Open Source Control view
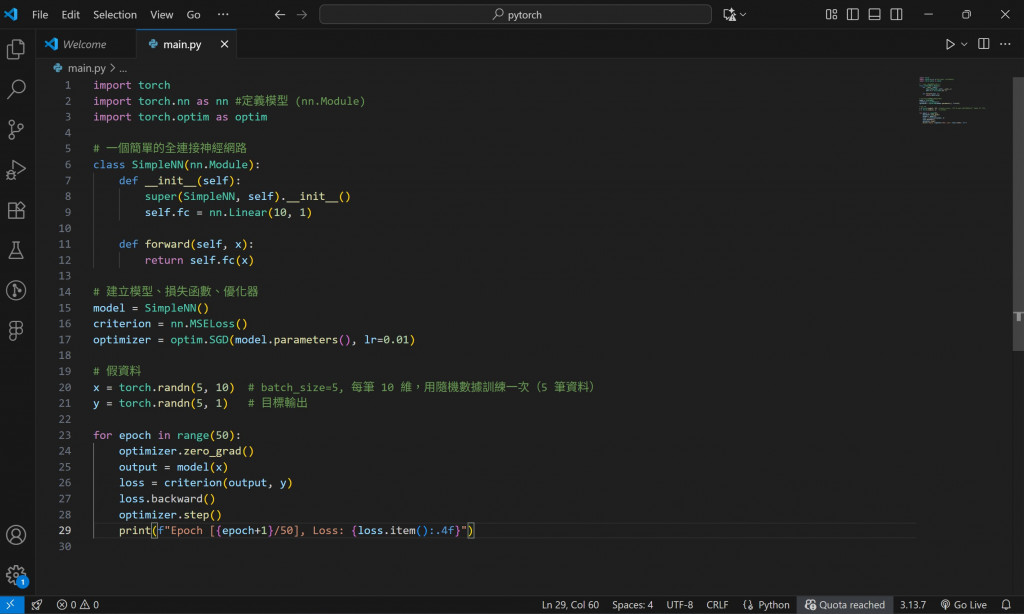Screen dimensions: 1024x614 click(x=16, y=129)
